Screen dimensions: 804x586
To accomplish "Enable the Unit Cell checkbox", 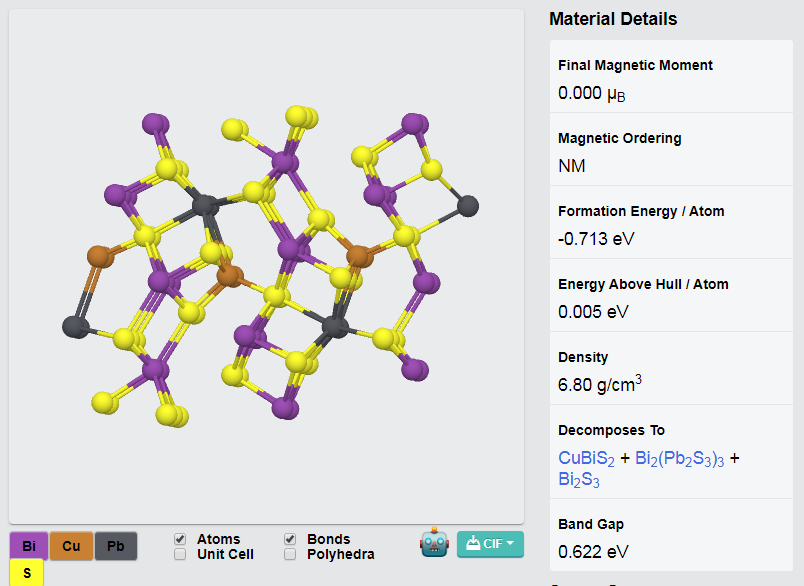I will (x=180, y=554).
